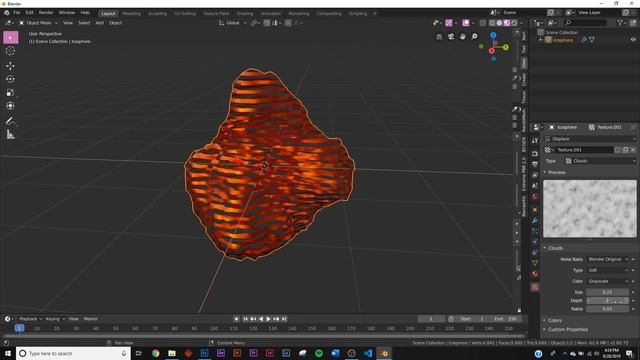The image size is (640, 360).
Task: Open the Scene properties tab icon
Action: pyautogui.click(x=535, y=186)
